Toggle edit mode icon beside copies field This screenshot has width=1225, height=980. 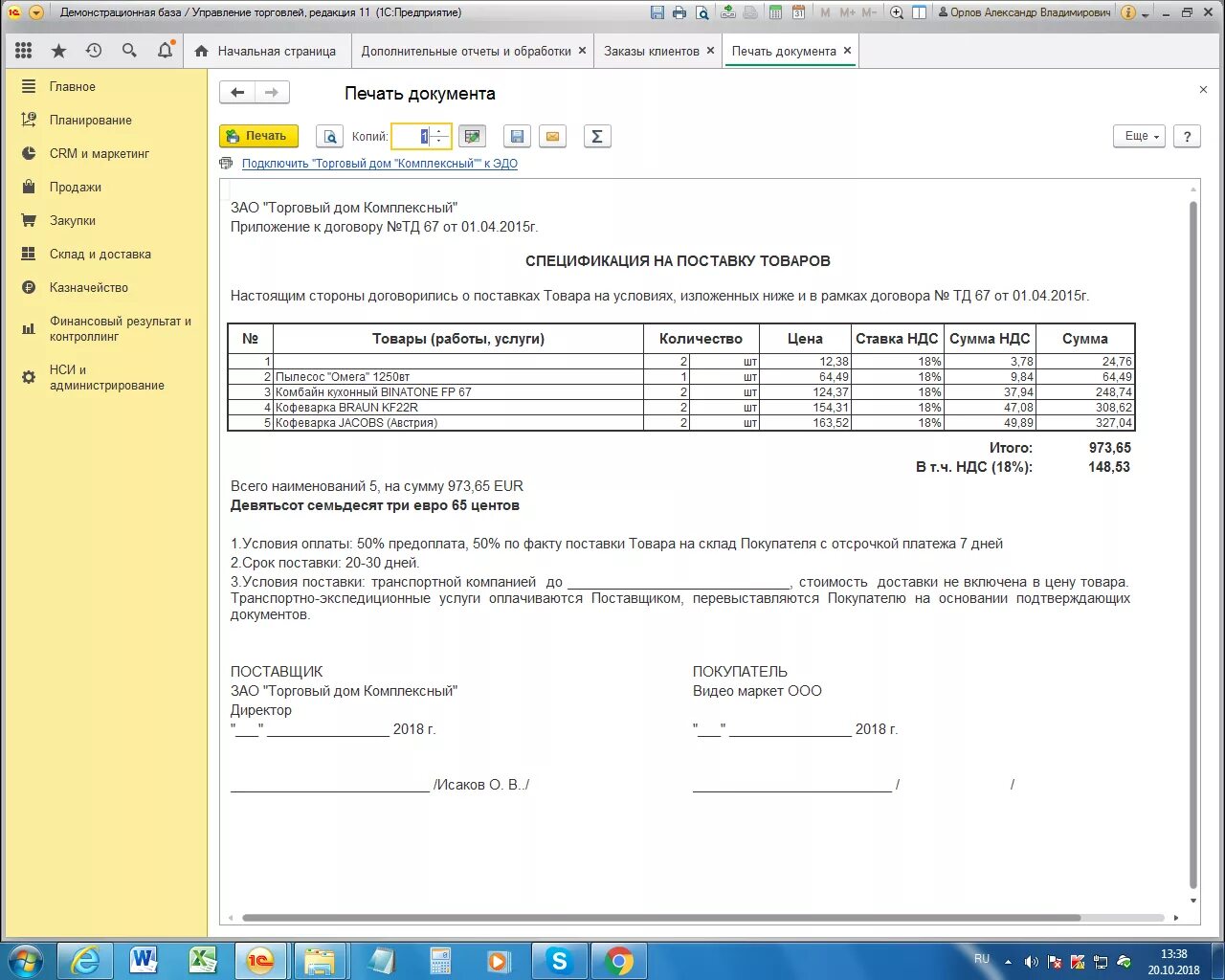(x=472, y=136)
